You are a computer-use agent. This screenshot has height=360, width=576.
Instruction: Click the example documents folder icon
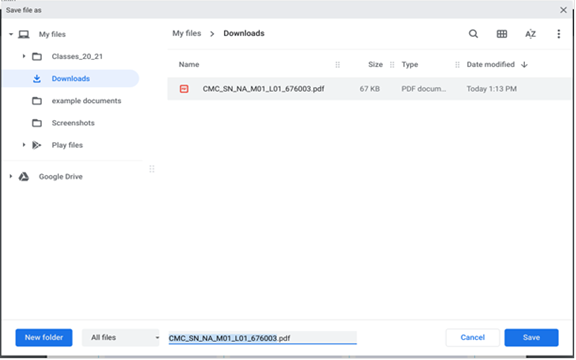coord(37,101)
